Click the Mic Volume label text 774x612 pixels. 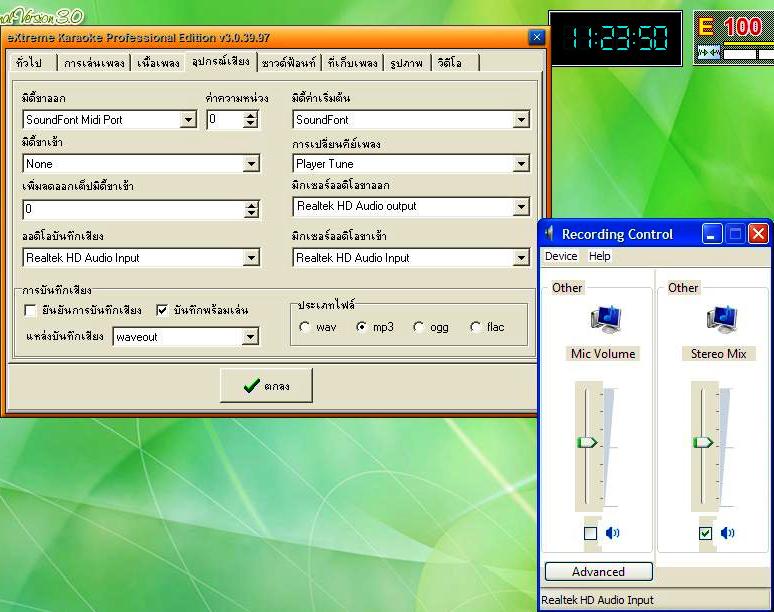[603, 354]
